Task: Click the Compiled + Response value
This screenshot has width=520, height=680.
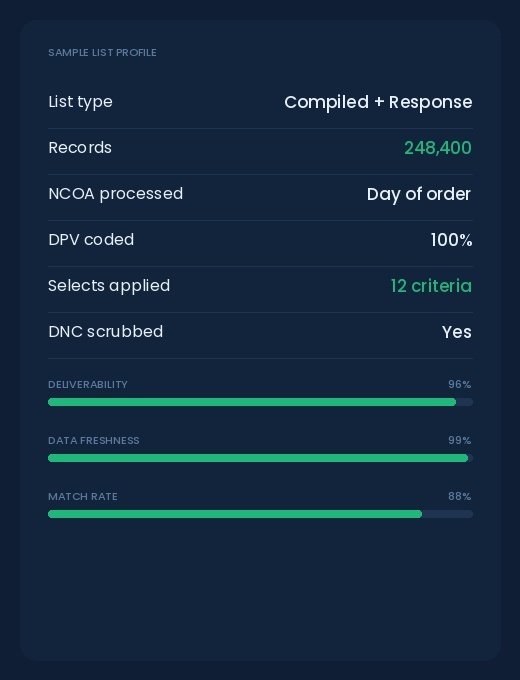Action: (378, 102)
